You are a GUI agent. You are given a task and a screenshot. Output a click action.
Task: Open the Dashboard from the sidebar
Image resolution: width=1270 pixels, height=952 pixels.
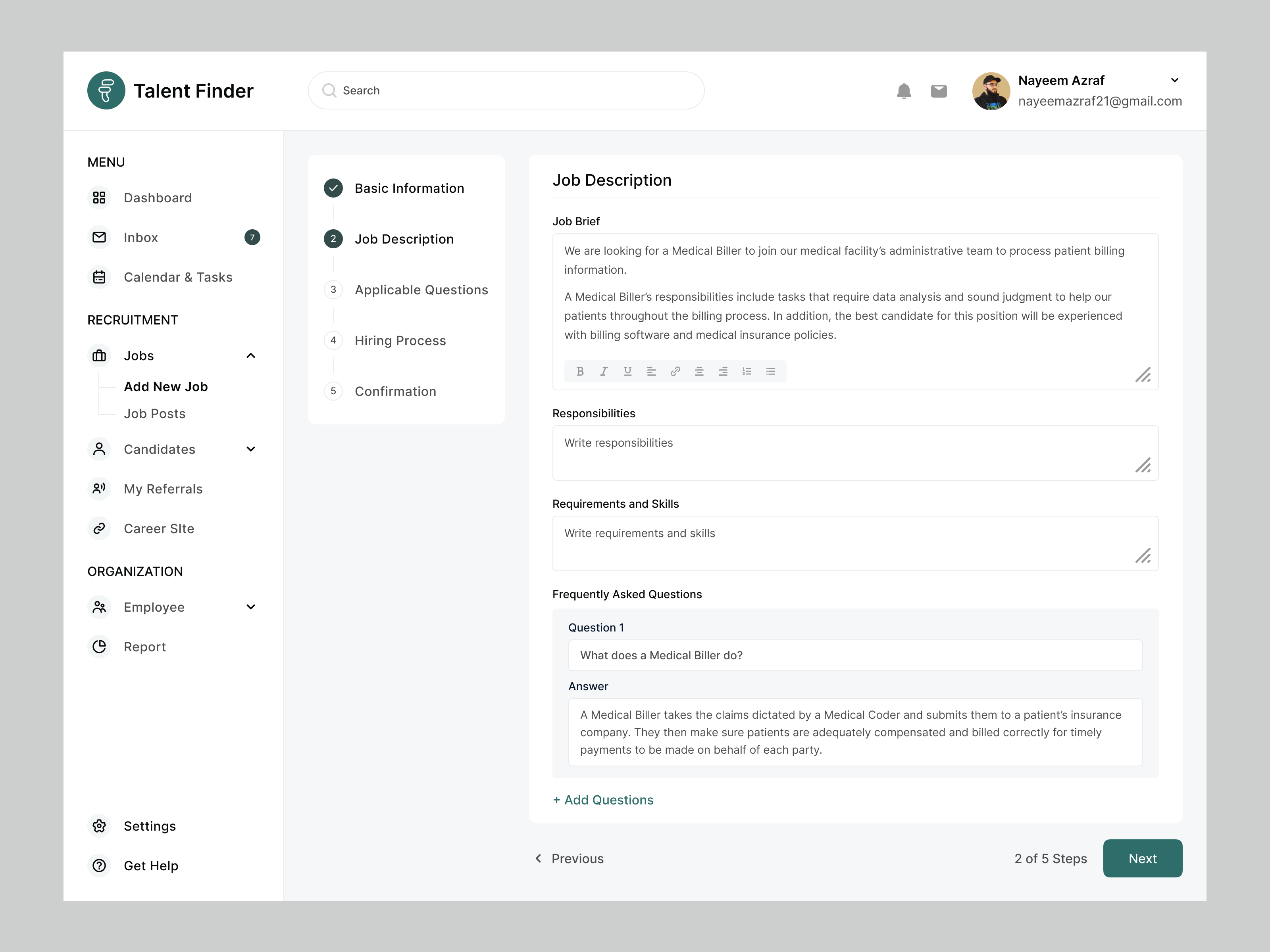(157, 198)
